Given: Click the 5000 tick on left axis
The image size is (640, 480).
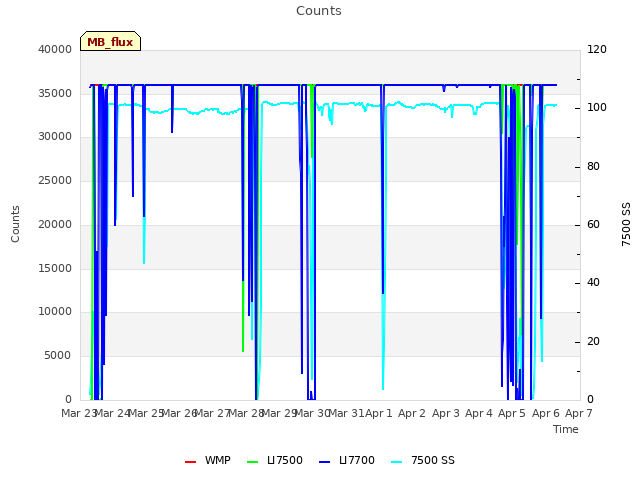Looking at the screenshot, I should [x=58, y=356].
